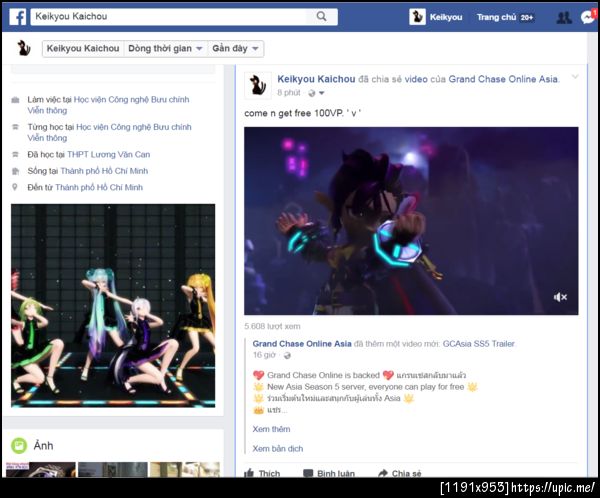Click the Facebook logo icon
This screenshot has height=498, width=600.
click(18, 17)
